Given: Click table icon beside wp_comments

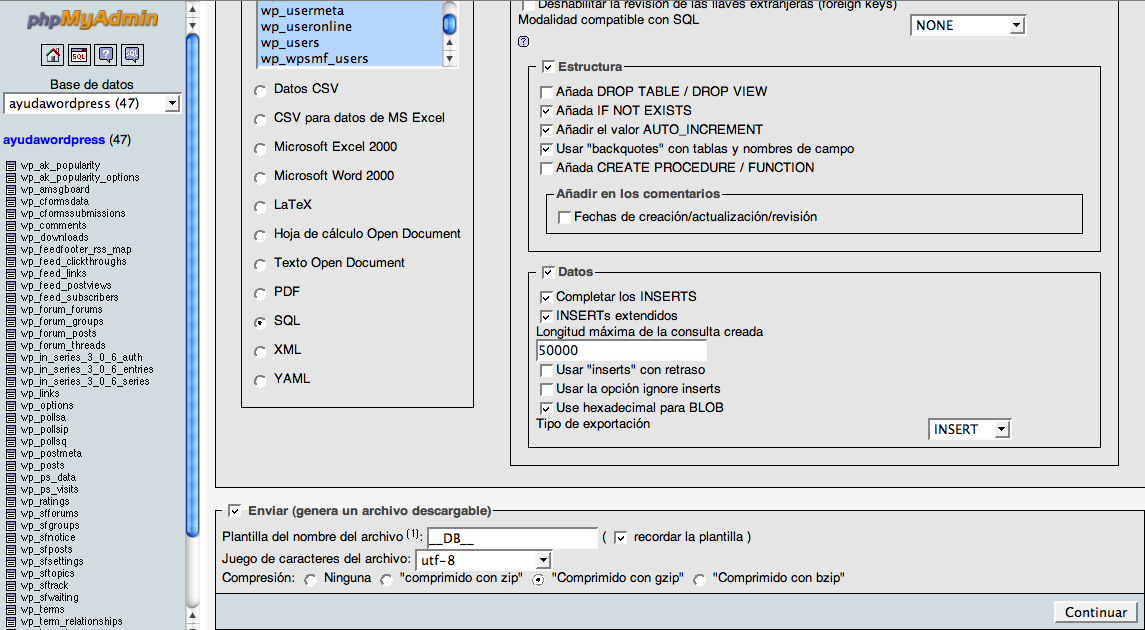Looking at the screenshot, I should 11,226.
